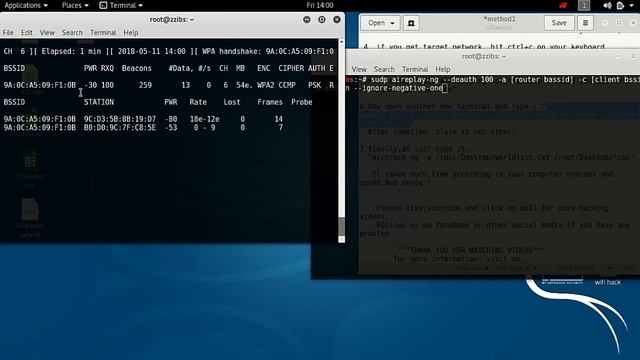Click the second terminal's root@zzibs title bar
The width and height of the screenshot is (640, 360).
coord(484,56)
